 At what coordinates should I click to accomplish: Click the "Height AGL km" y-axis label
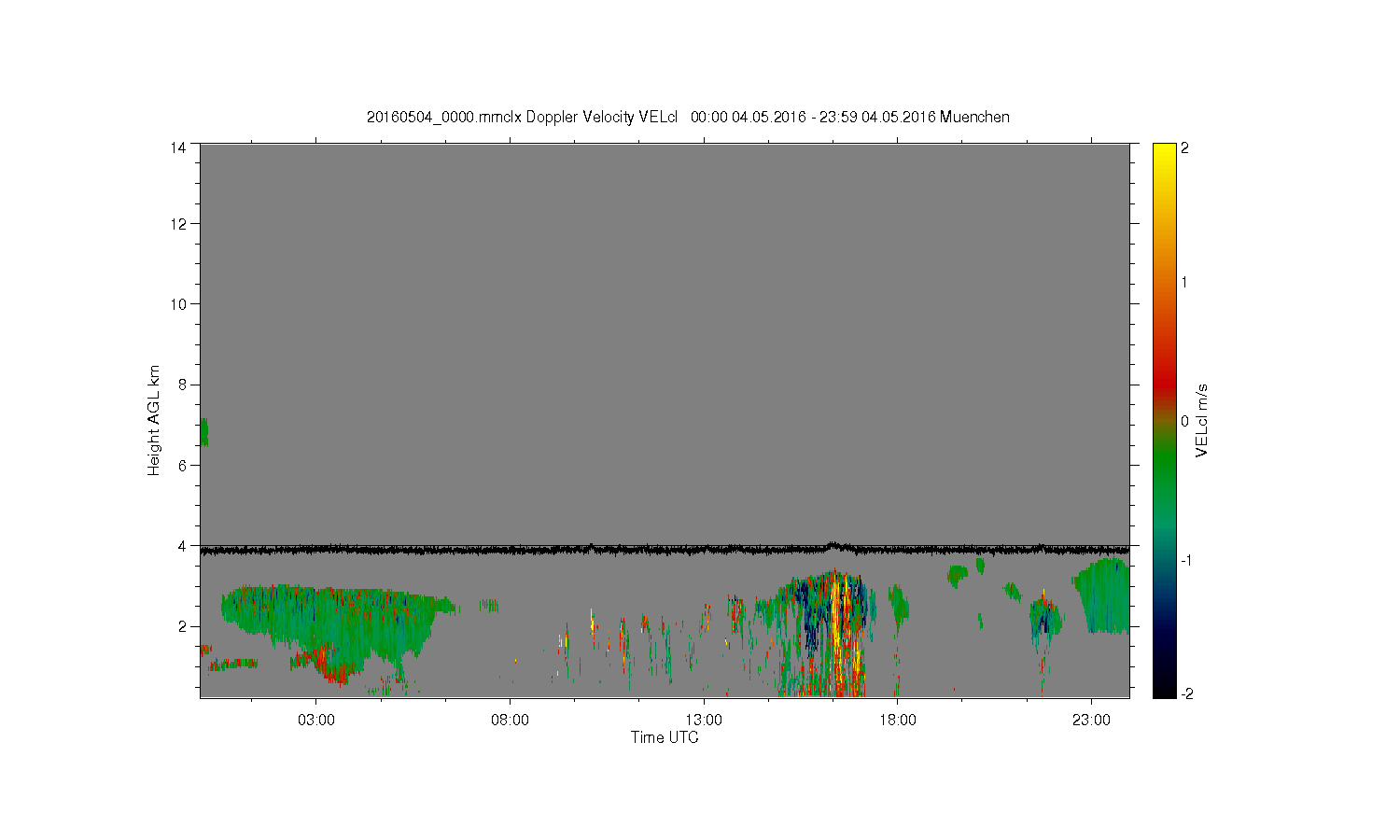pyautogui.click(x=154, y=420)
